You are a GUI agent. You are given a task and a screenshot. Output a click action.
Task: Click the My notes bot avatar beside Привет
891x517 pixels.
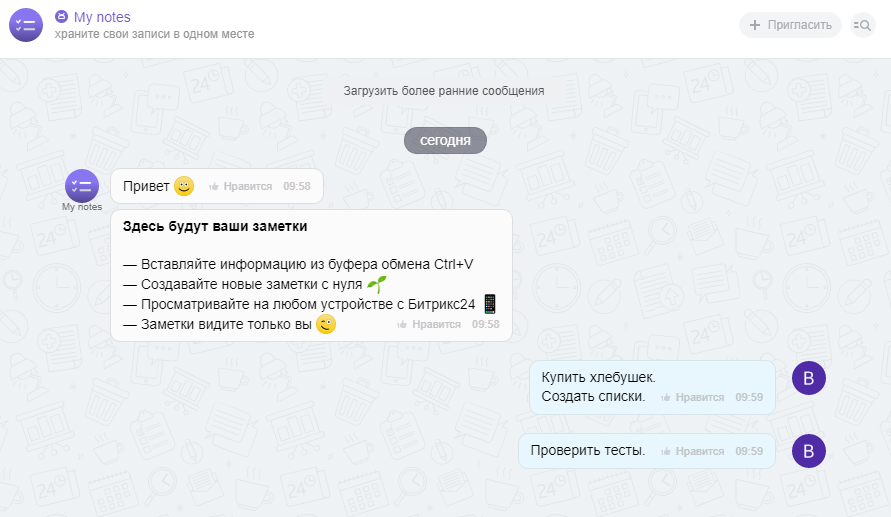[x=82, y=186]
